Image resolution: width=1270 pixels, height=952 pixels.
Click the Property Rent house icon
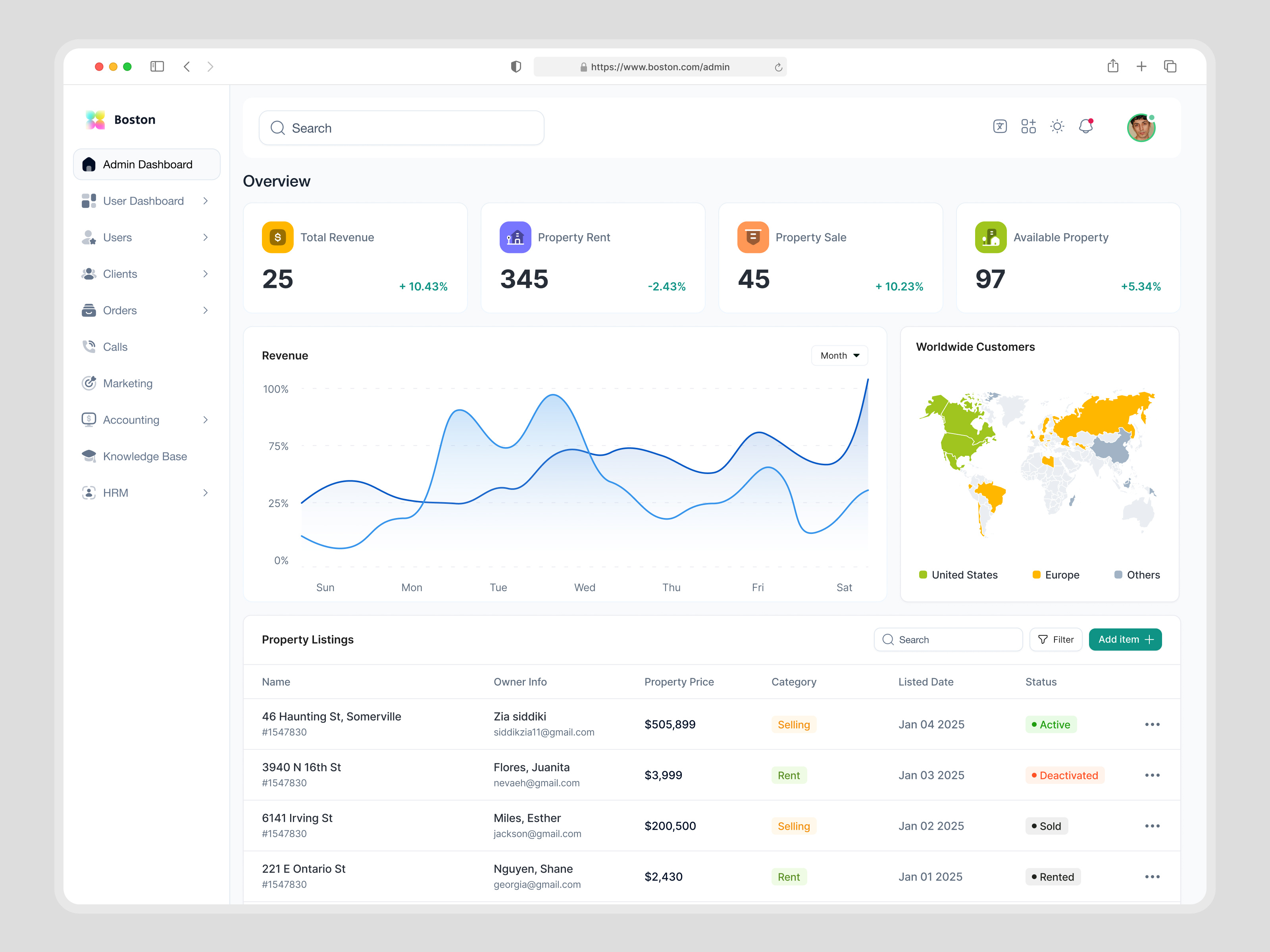(x=515, y=237)
